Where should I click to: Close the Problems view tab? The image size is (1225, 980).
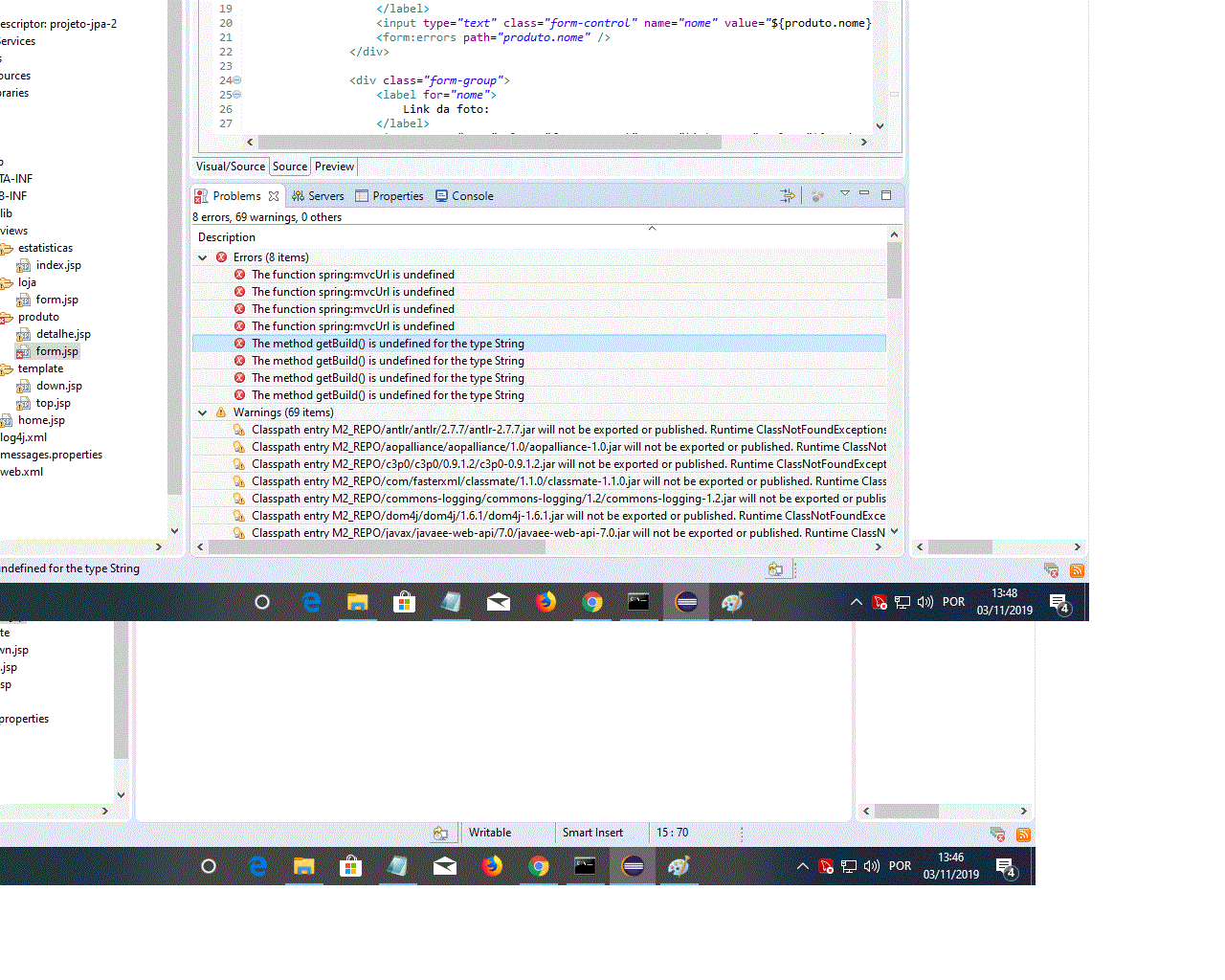coord(274,196)
